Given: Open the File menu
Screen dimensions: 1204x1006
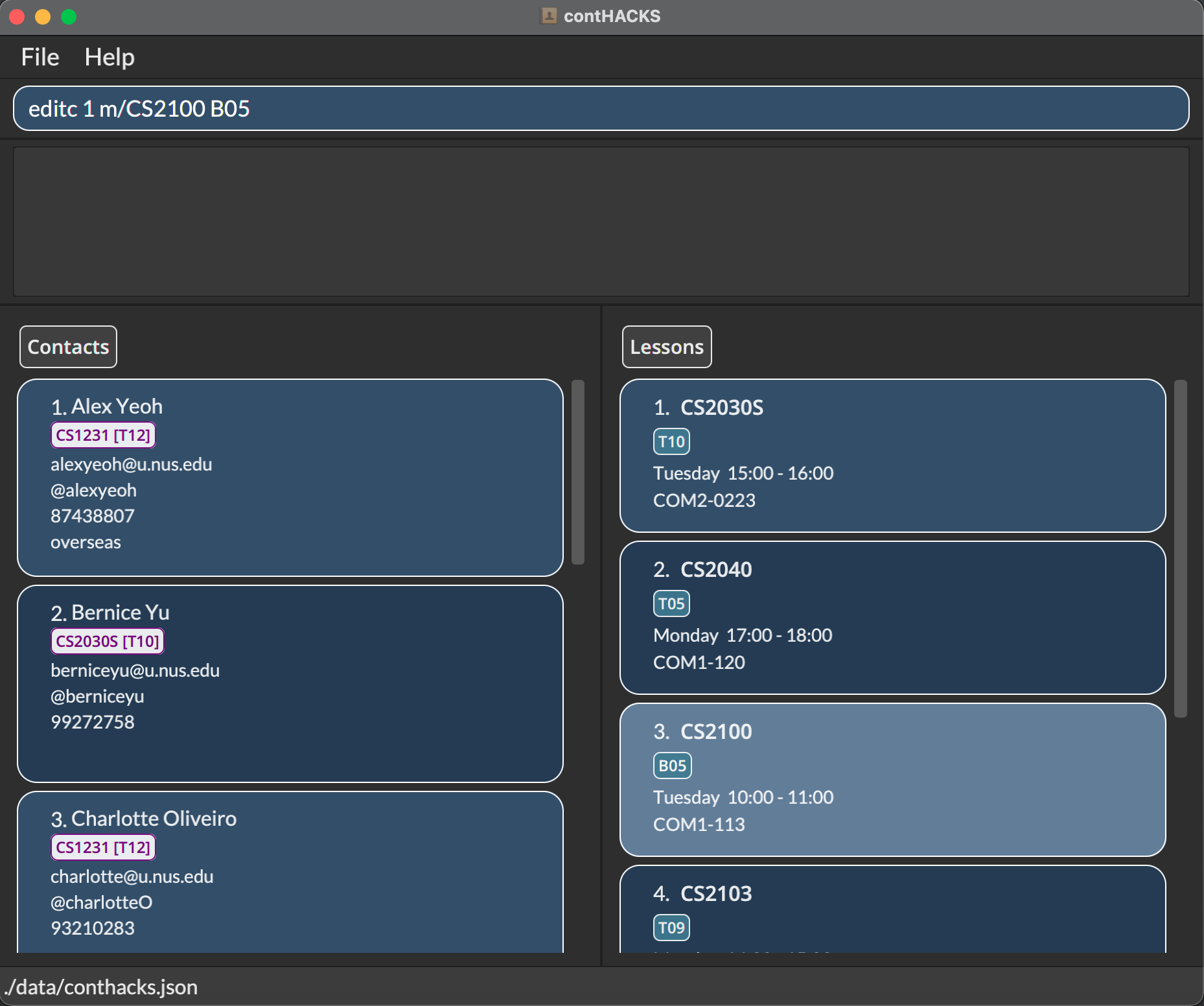Looking at the screenshot, I should [x=40, y=57].
